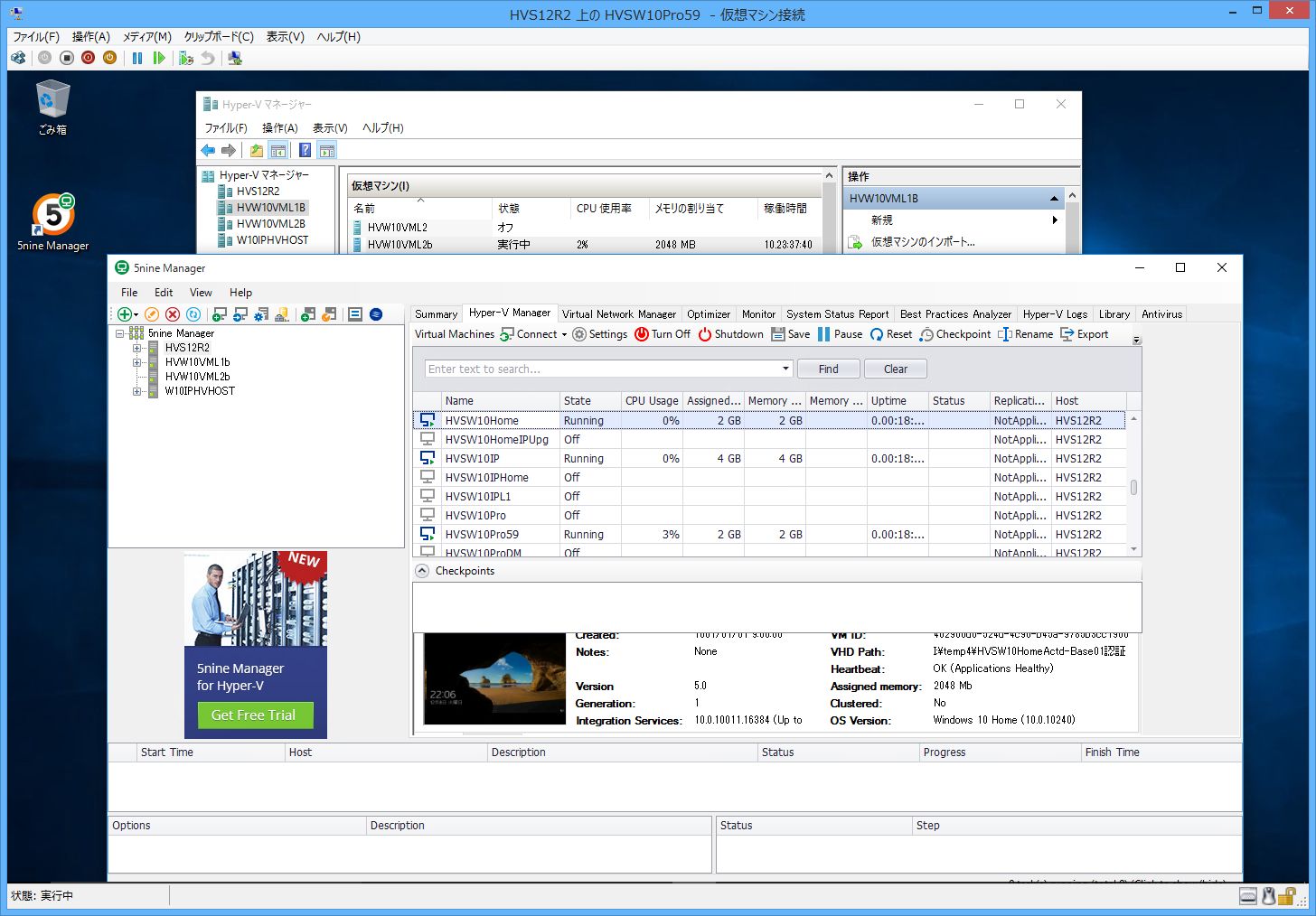Click the VM list vertical scrollbar thumb
This screenshot has width=1316, height=916.
coord(1133,488)
